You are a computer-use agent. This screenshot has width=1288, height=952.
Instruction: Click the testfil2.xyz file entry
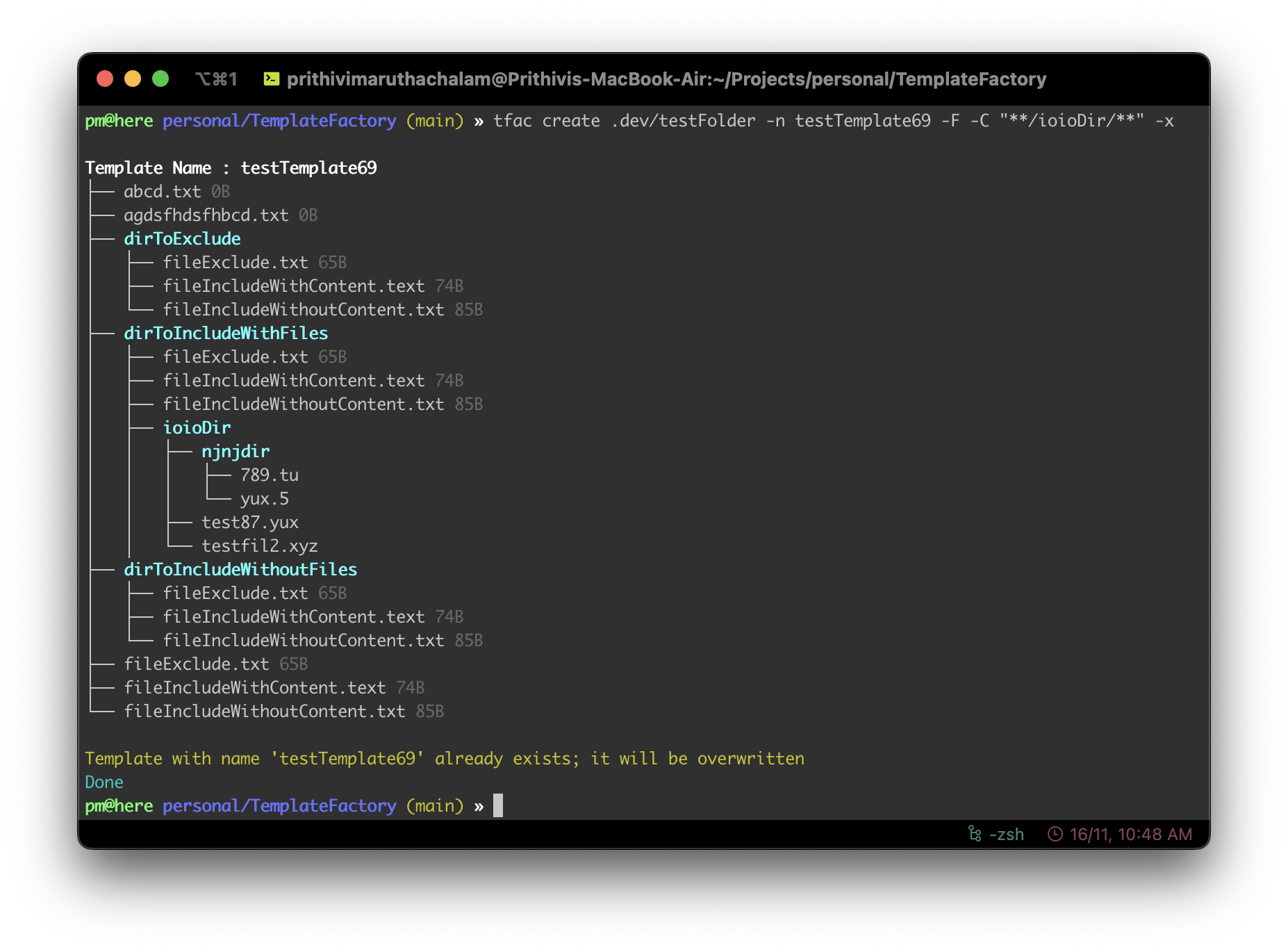tap(260, 546)
